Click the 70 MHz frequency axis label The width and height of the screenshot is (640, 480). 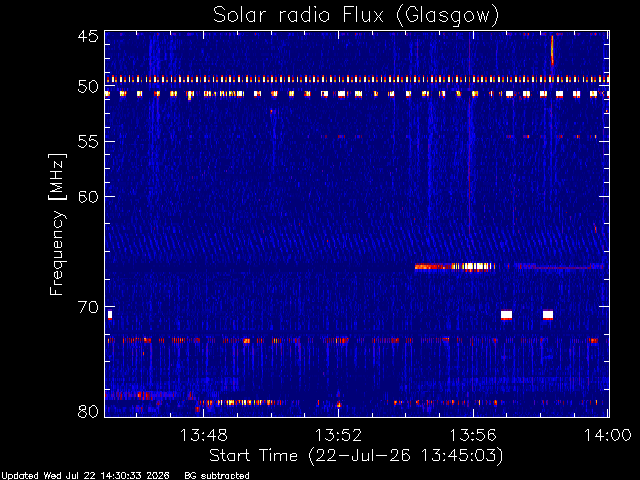pyautogui.click(x=88, y=307)
